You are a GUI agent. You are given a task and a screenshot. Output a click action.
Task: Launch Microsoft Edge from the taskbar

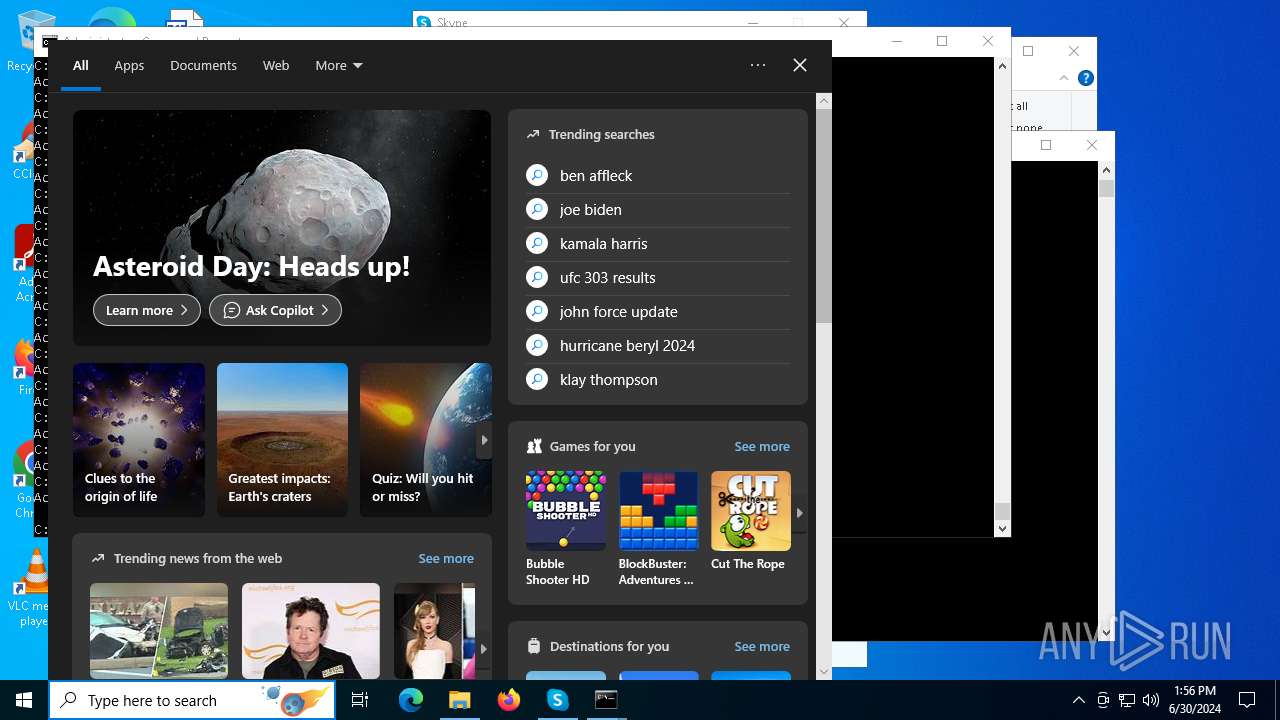(411, 700)
